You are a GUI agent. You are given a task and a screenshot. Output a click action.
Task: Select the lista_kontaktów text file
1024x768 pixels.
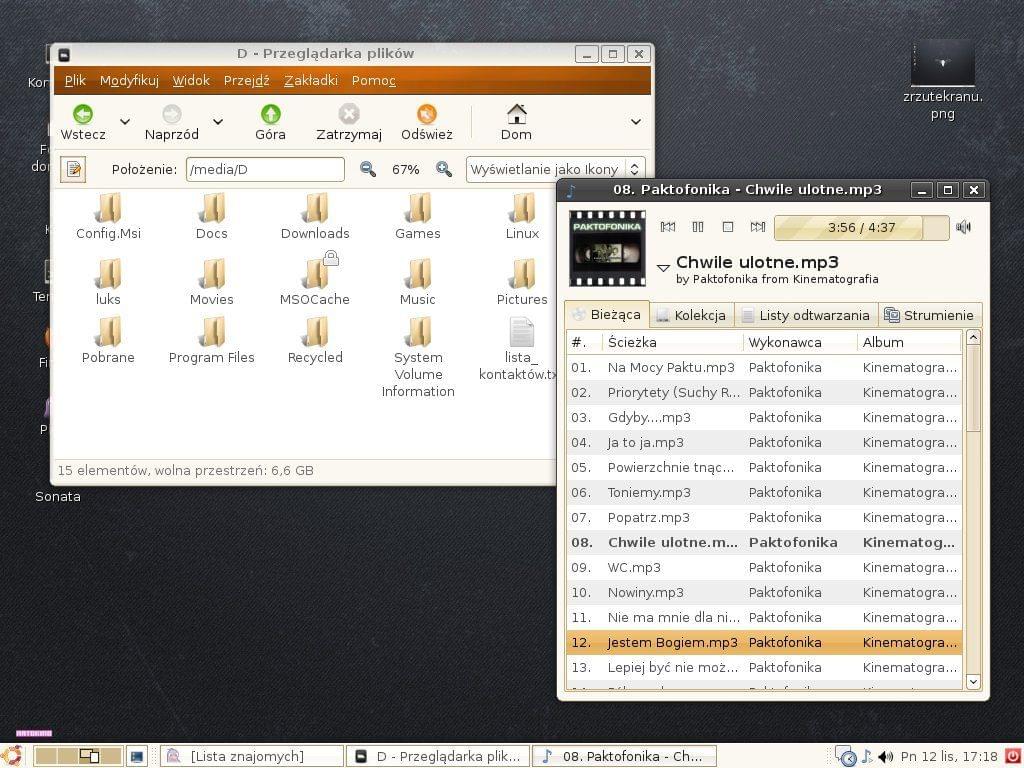pyautogui.click(x=519, y=349)
